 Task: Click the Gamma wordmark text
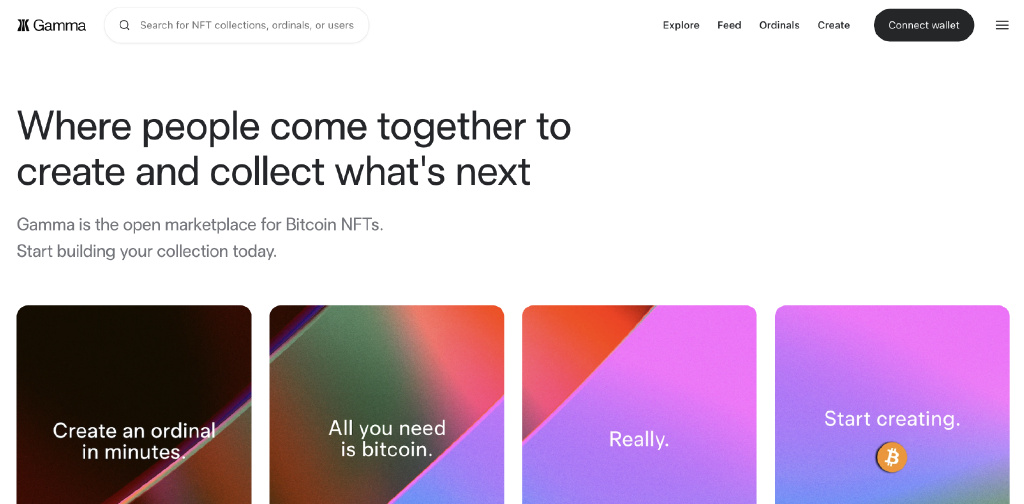point(60,25)
